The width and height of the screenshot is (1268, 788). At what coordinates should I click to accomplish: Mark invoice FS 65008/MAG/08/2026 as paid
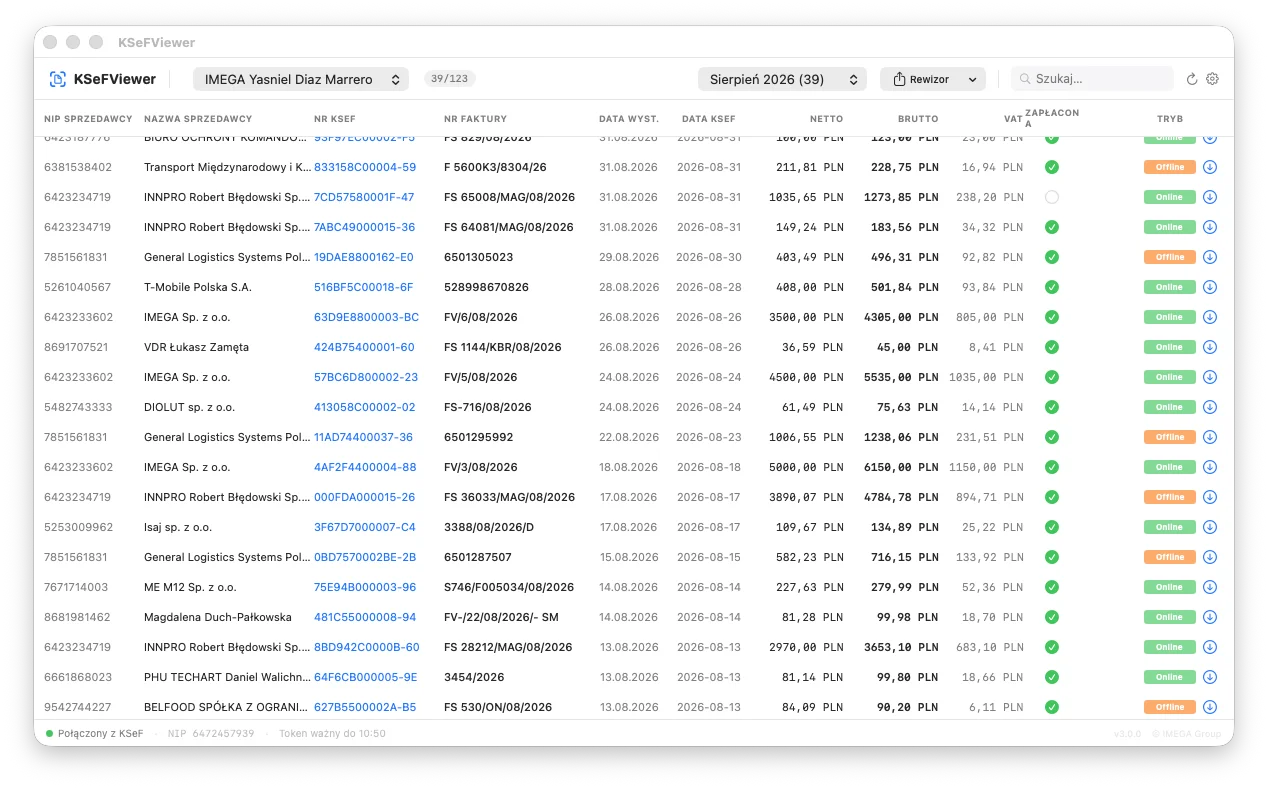1052,197
